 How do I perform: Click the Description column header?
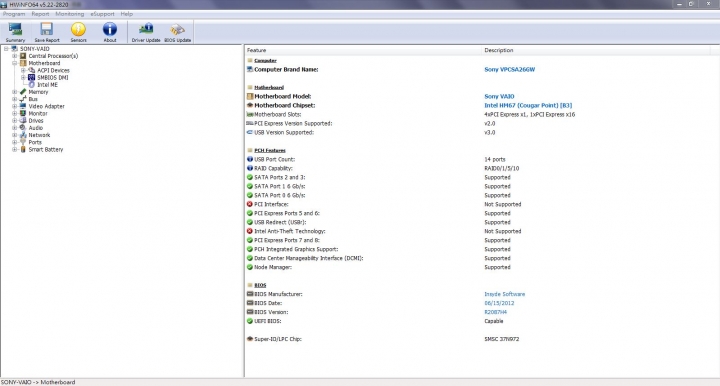(596, 50)
